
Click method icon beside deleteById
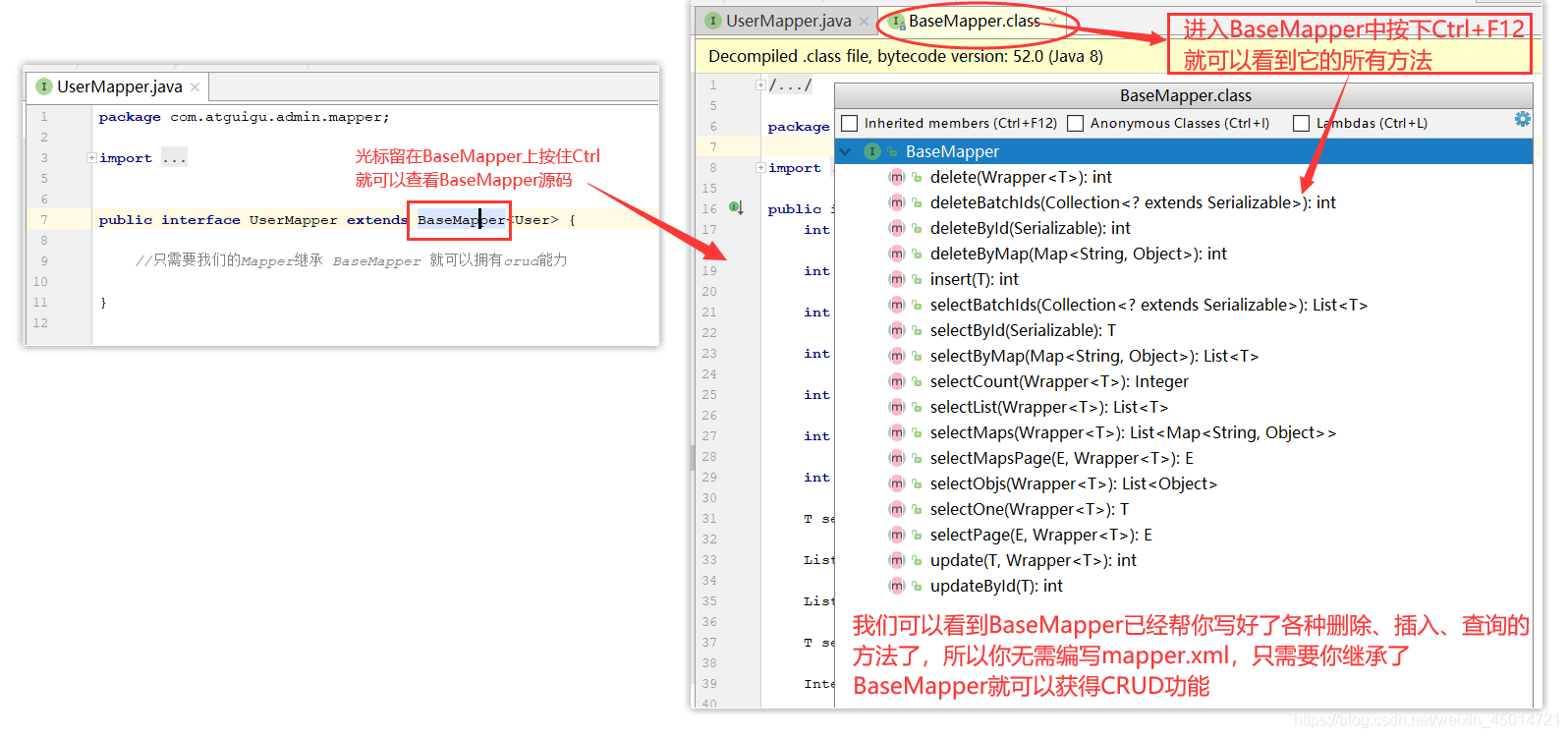(x=896, y=228)
